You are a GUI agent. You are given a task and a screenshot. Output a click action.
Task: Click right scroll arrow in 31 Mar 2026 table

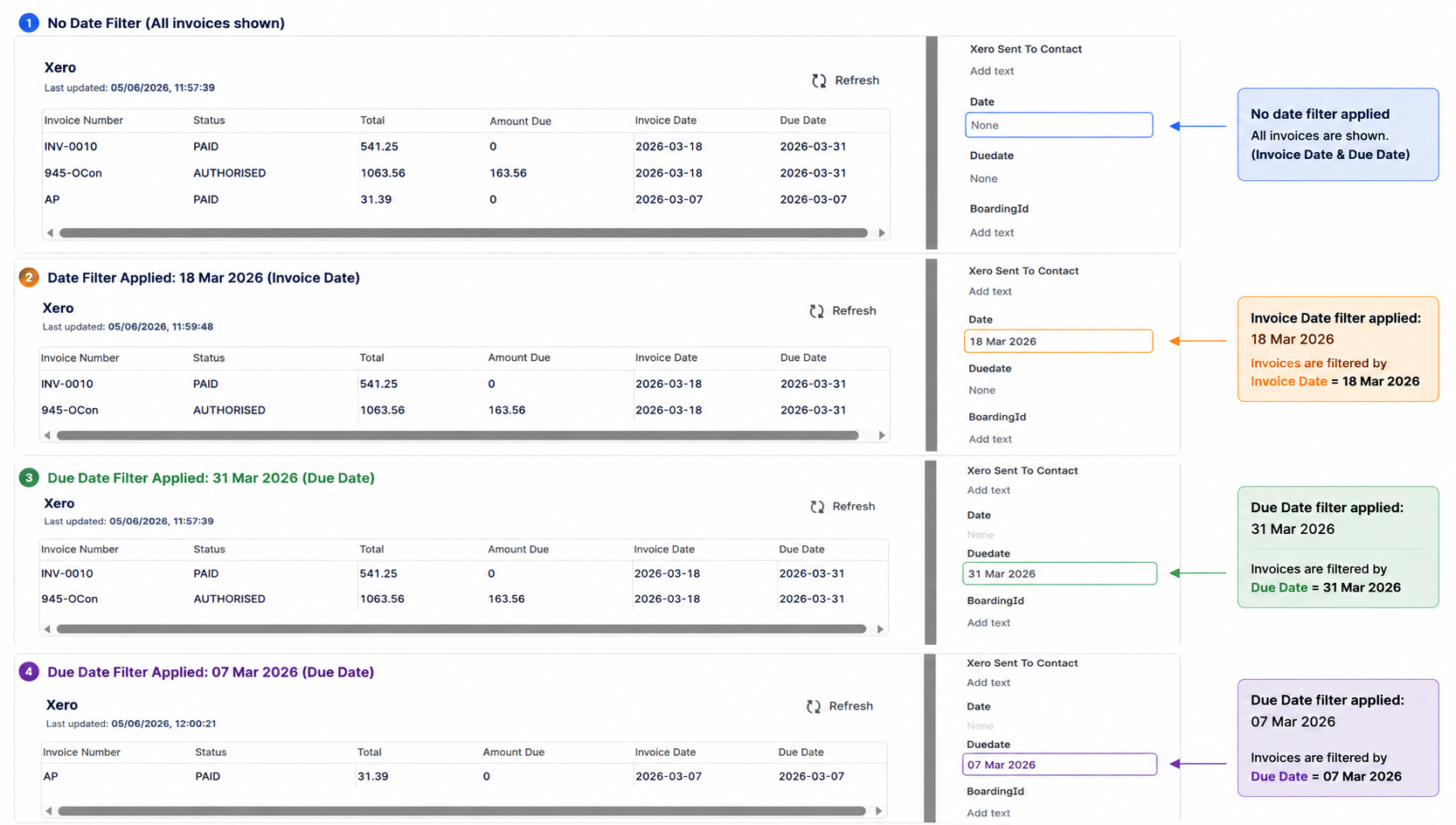pyautogui.click(x=880, y=629)
